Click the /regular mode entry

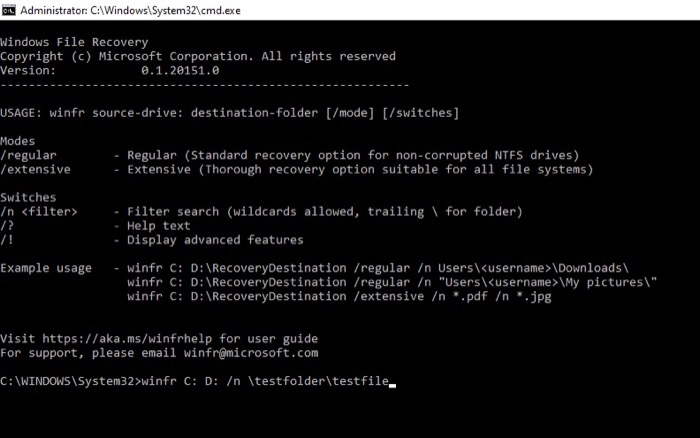click(29, 156)
